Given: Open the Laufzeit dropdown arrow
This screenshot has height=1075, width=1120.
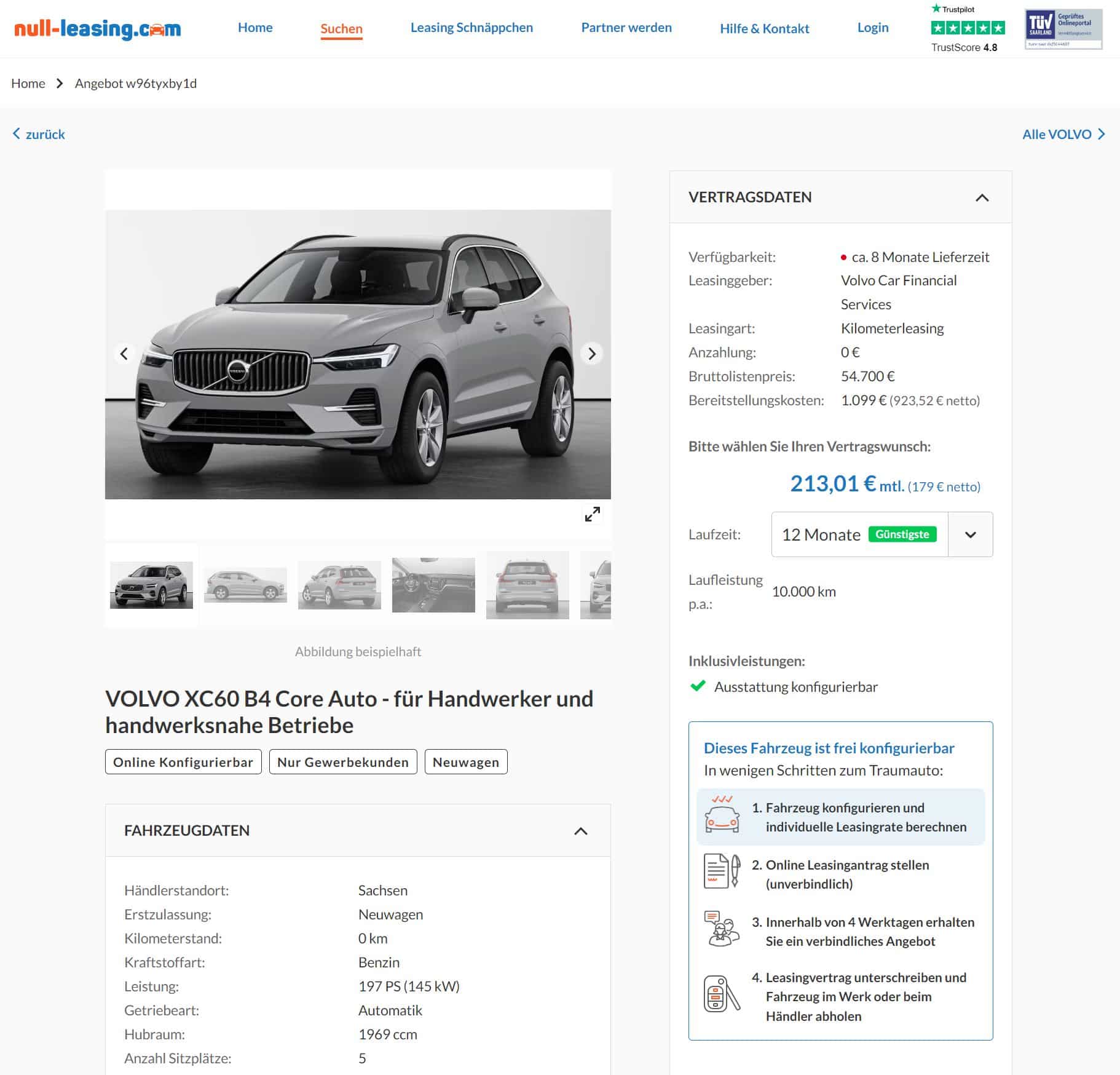Looking at the screenshot, I should [970, 534].
